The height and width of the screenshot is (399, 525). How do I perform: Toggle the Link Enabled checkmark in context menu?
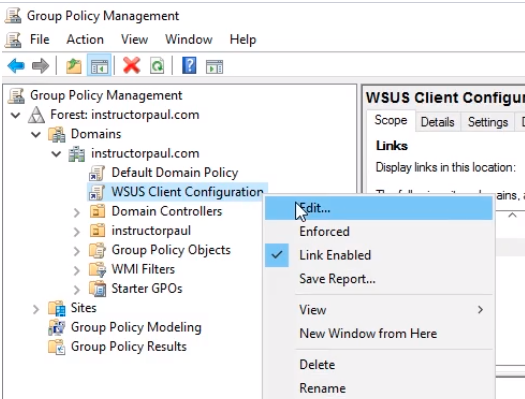click(277, 255)
